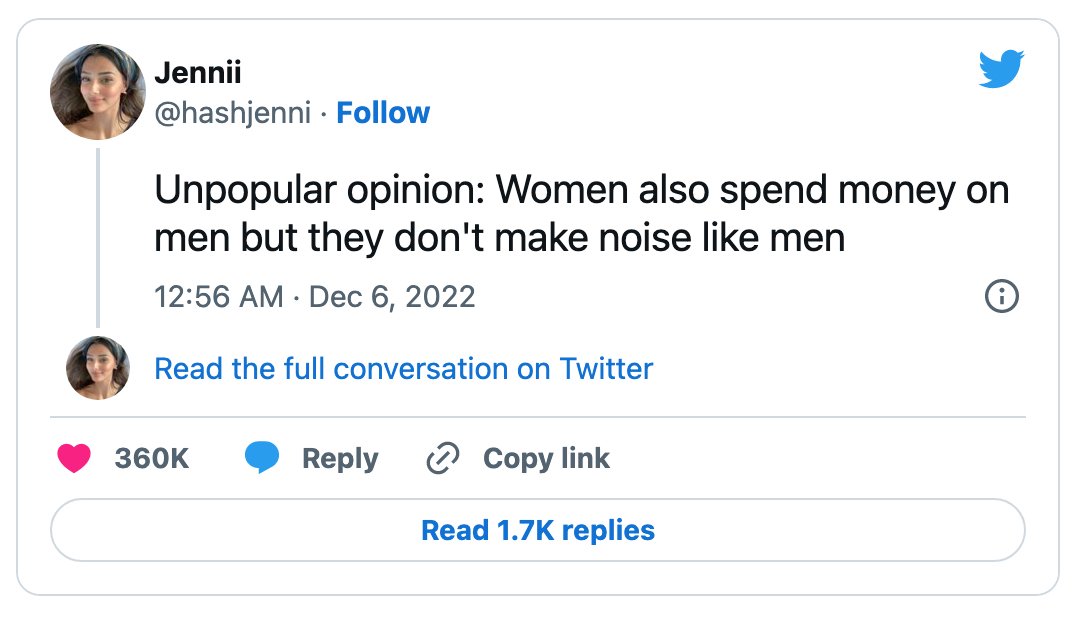Click the Reply label
Viewport: 1074px width, 619px height.
click(340, 459)
